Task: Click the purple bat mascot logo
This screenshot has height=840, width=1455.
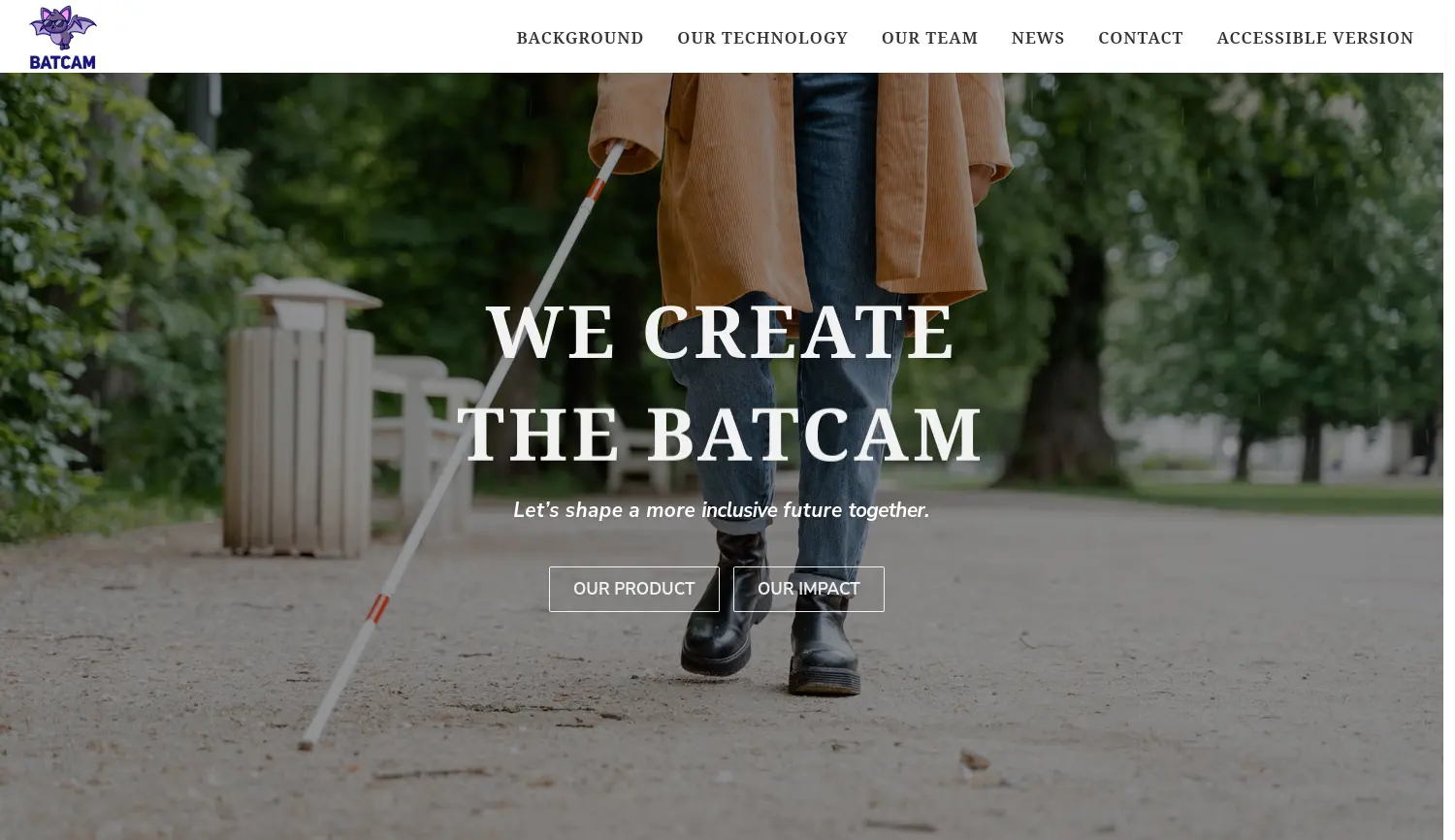Action: point(63,27)
